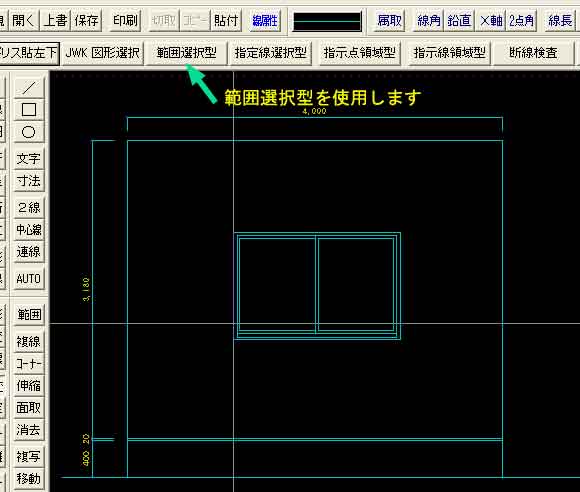Click the 指示点領域型 button
The width and height of the screenshot is (580, 492).
coord(360,53)
